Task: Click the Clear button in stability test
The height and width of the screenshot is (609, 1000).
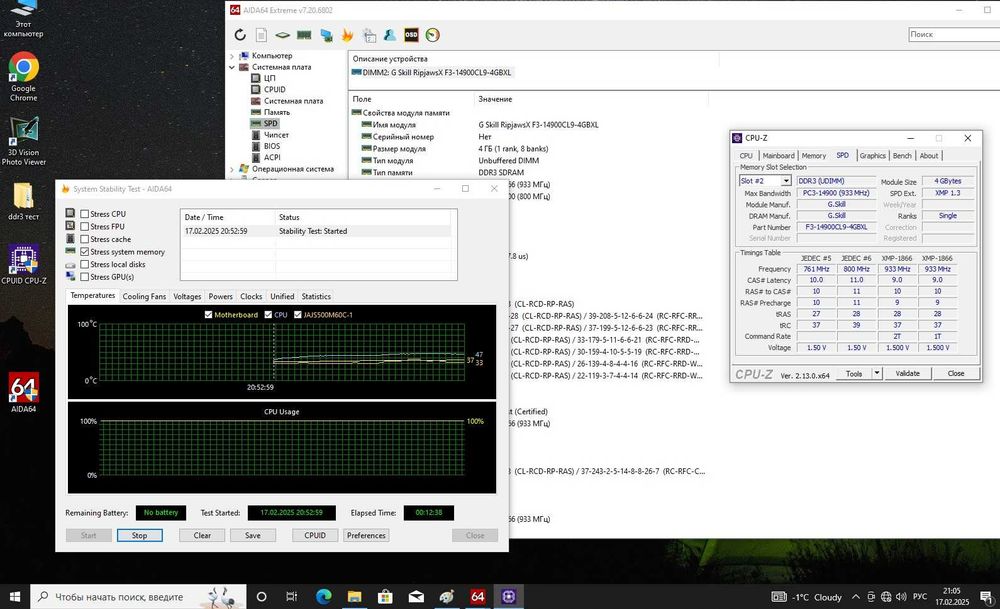Action: (202, 536)
